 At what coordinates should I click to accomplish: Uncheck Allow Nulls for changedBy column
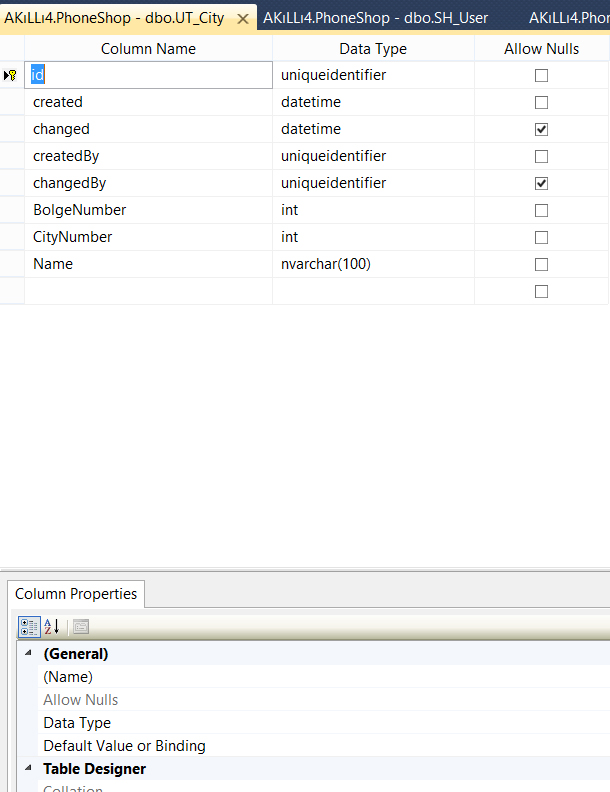coord(541,183)
